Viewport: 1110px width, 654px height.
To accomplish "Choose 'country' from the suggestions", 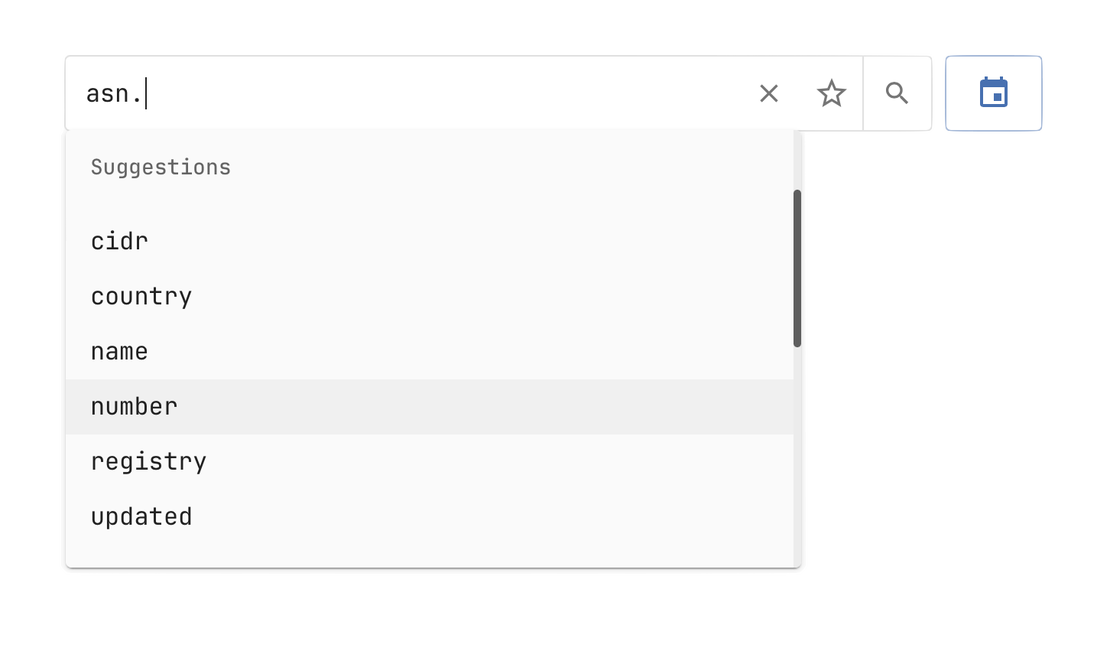I will click(x=141, y=297).
